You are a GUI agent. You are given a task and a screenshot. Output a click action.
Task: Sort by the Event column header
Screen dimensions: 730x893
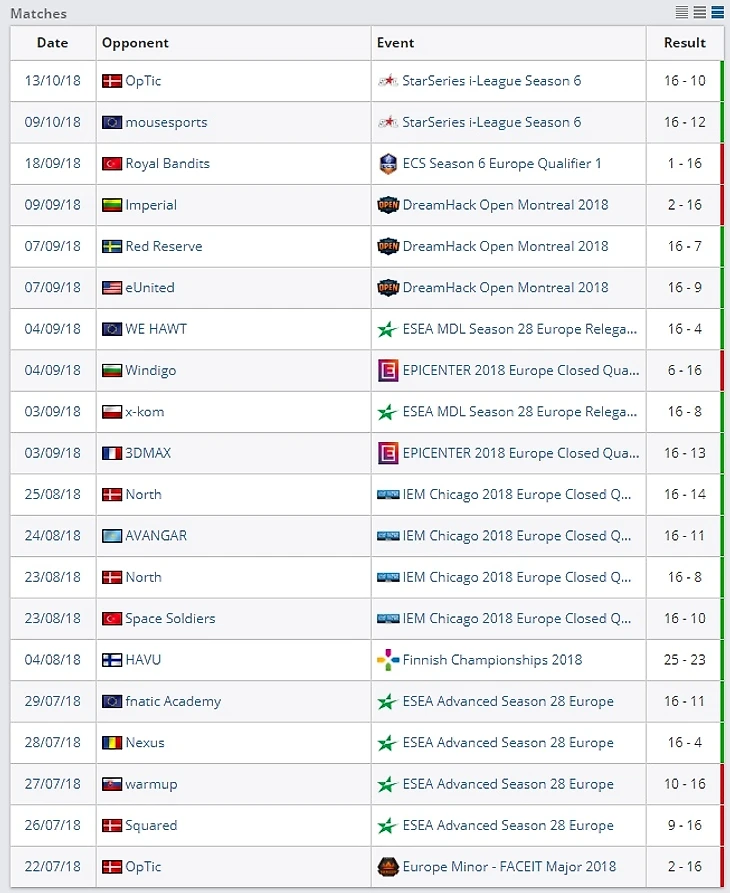(x=395, y=43)
